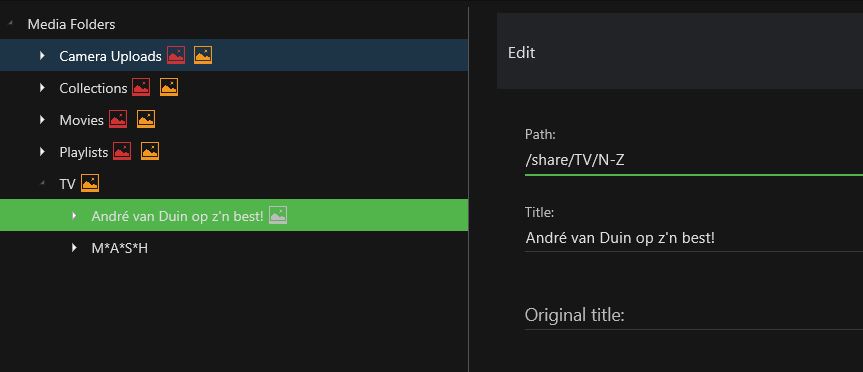Click the orange image icon beside TV
This screenshot has width=863, height=372.
coord(90,183)
